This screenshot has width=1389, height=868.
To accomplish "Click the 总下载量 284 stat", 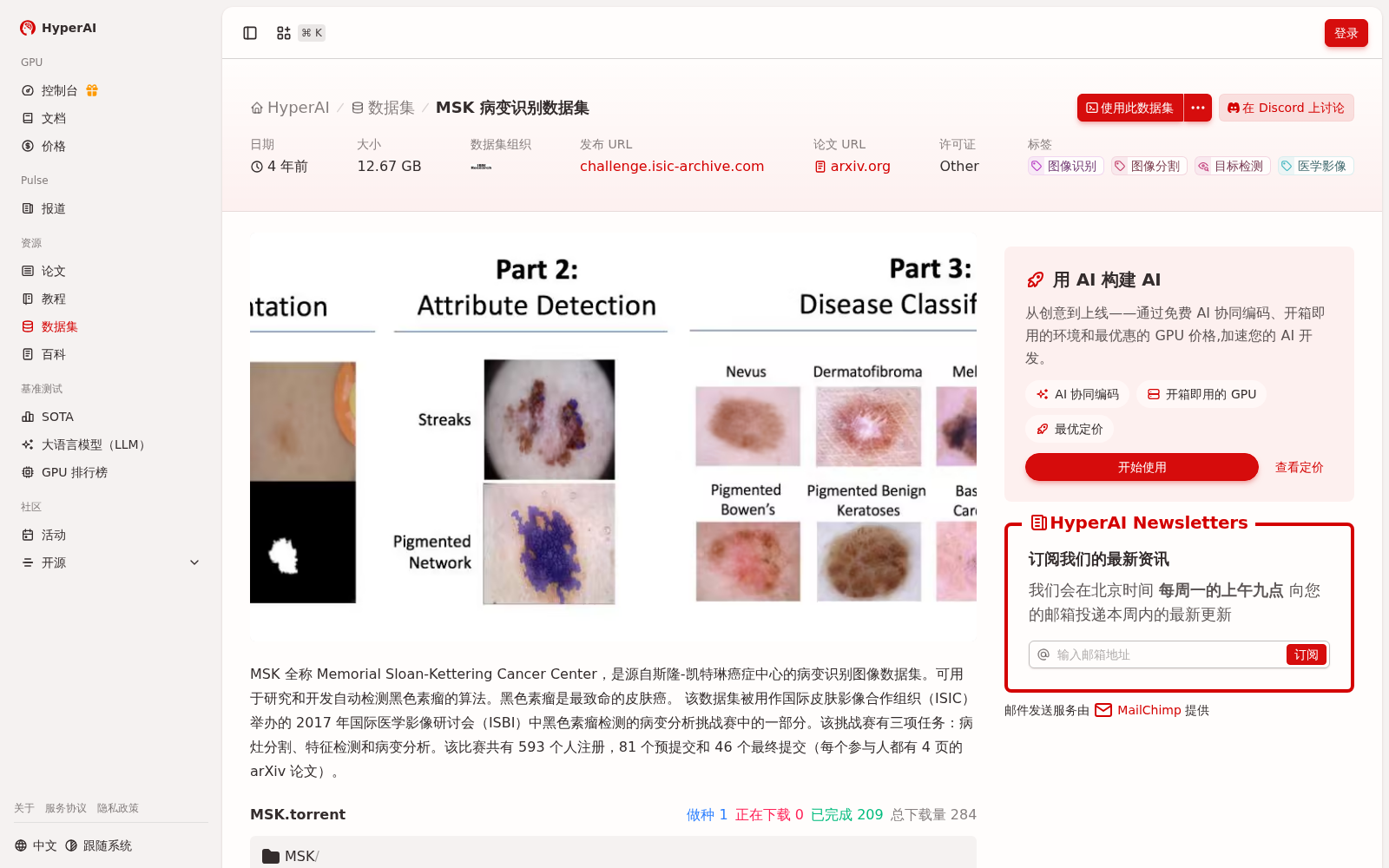I will 933,814.
